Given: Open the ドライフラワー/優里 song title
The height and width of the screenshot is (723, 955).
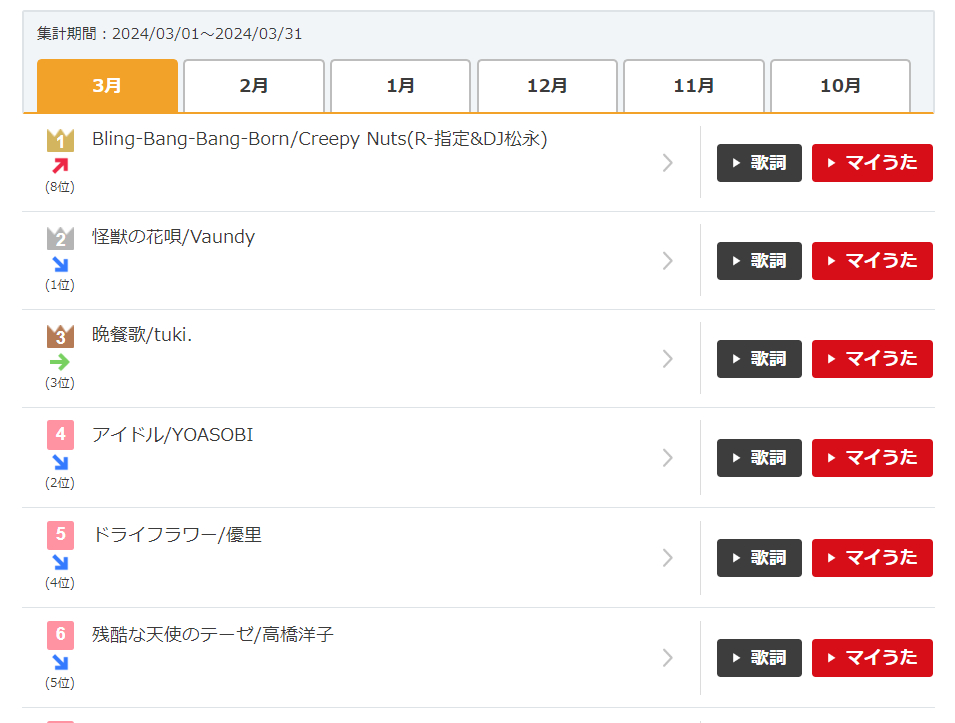Looking at the screenshot, I should (x=177, y=535).
